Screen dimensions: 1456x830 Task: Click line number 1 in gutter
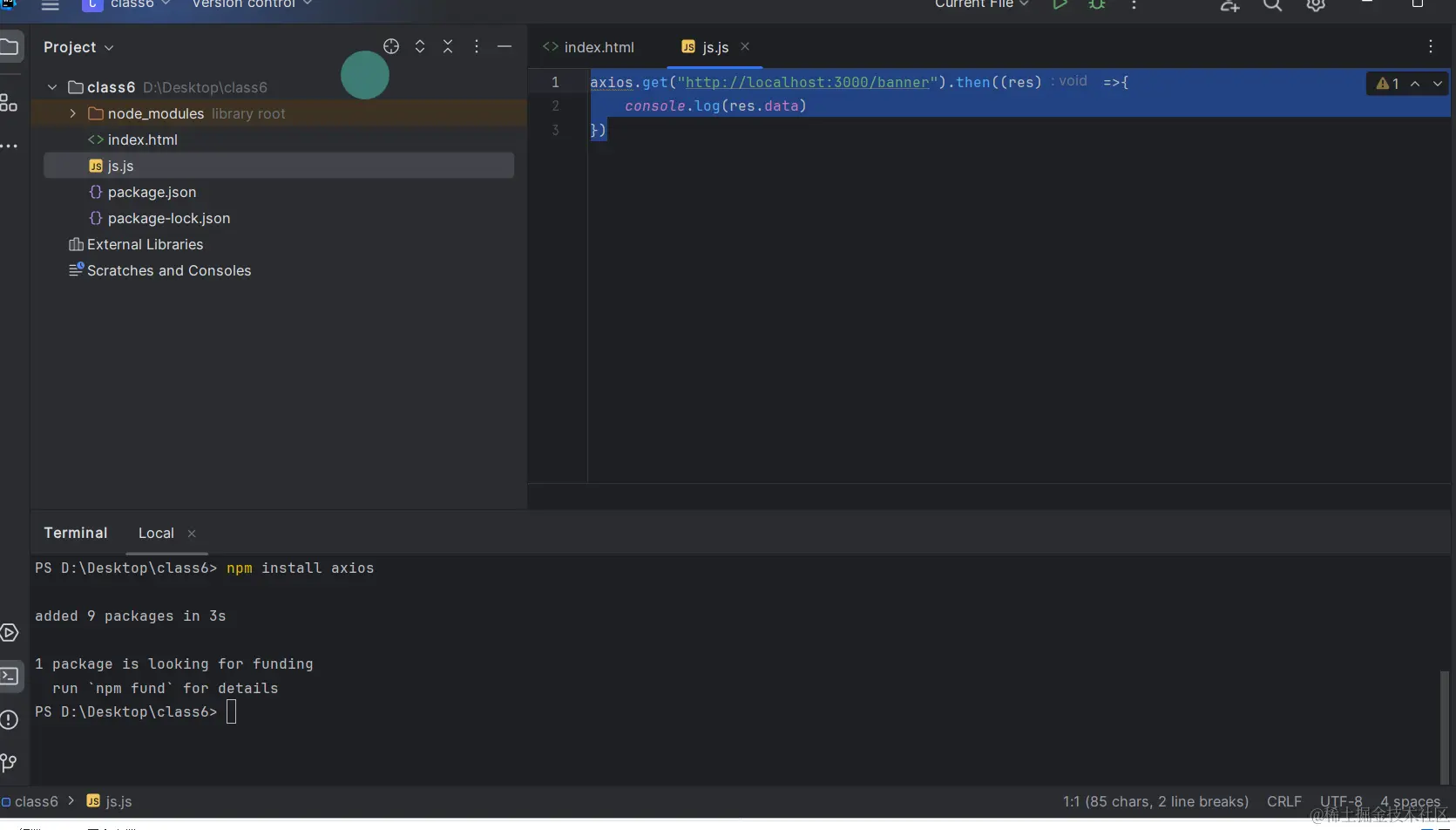[555, 82]
